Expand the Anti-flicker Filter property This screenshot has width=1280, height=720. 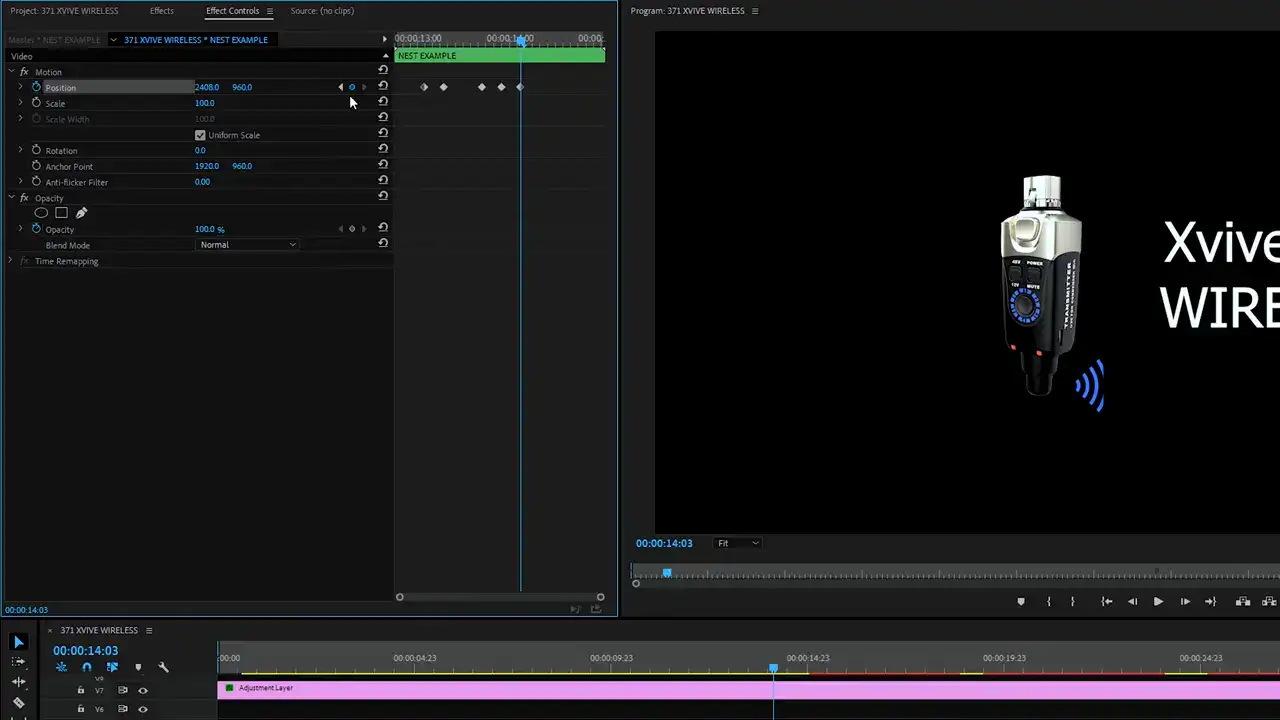coord(20,182)
